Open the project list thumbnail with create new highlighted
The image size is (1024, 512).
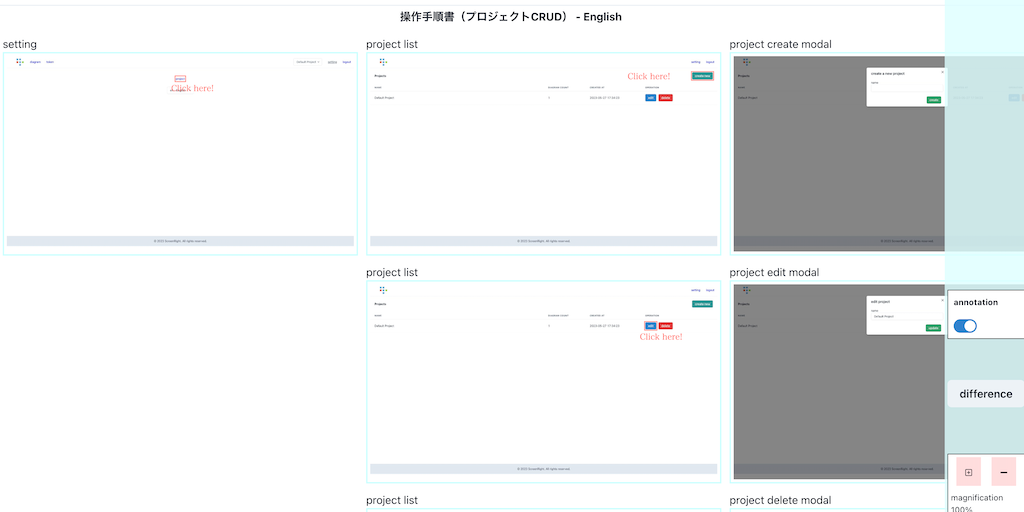(x=543, y=153)
